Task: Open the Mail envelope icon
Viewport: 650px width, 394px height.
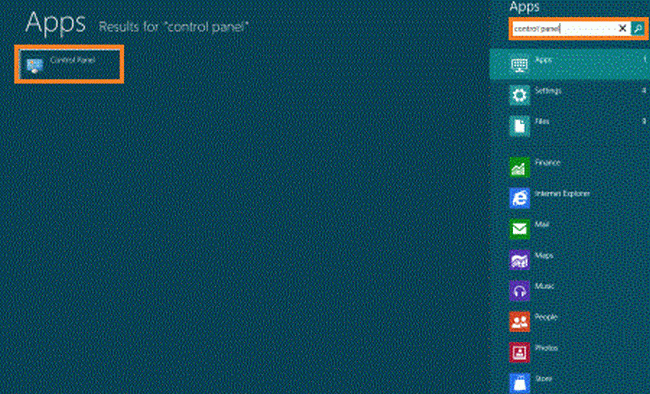Action: 519,229
